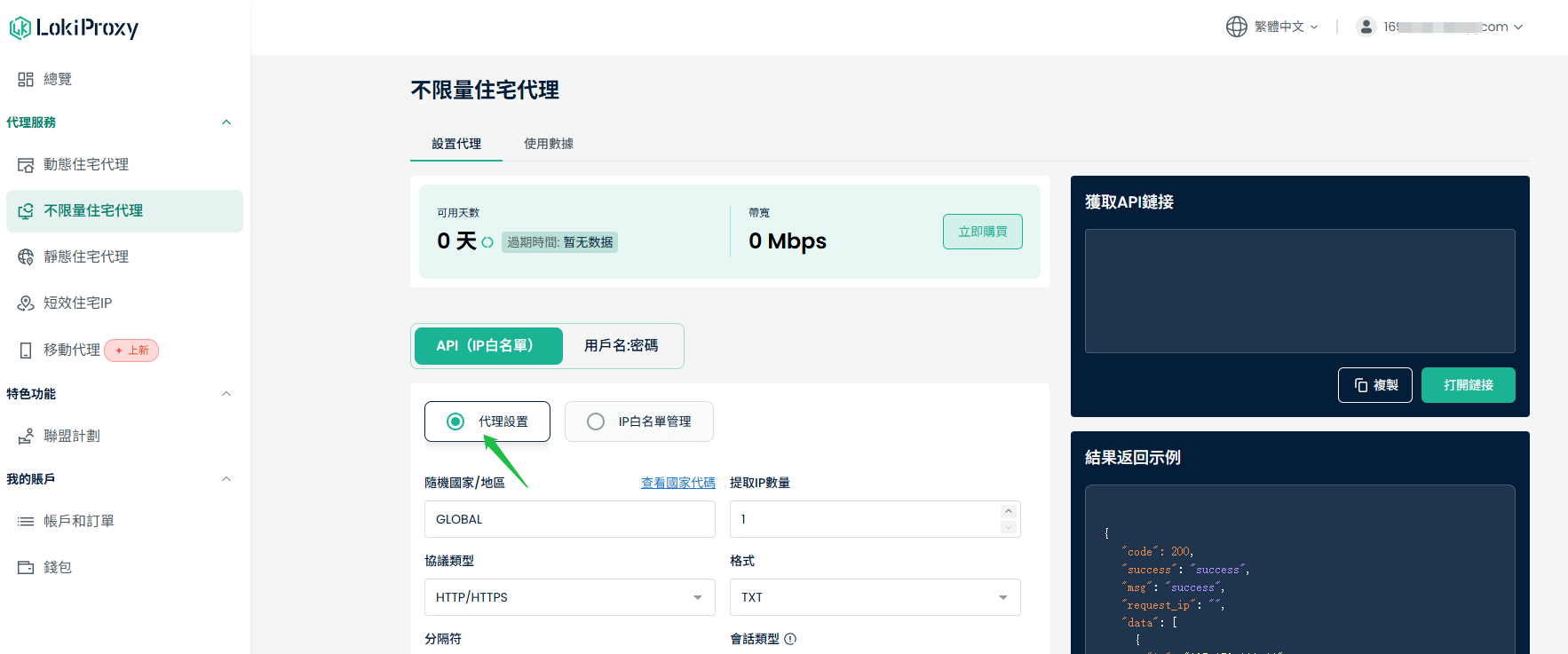Switch to API (IP白名單) mode
Screen dimensions: 1568x654
(487, 346)
